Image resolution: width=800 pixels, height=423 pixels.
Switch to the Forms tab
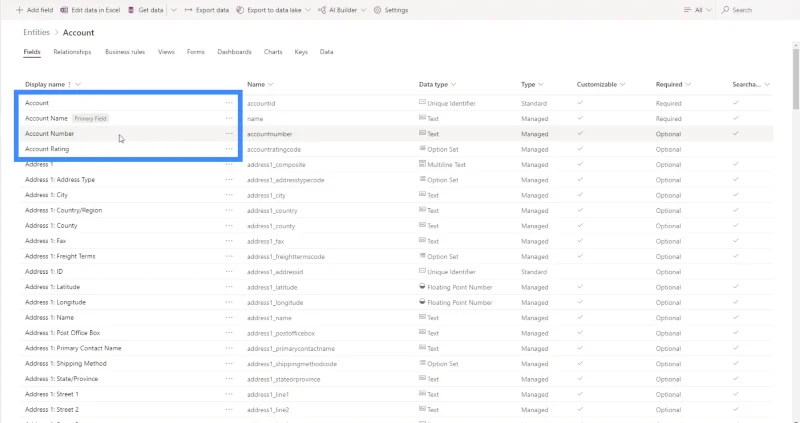195,52
